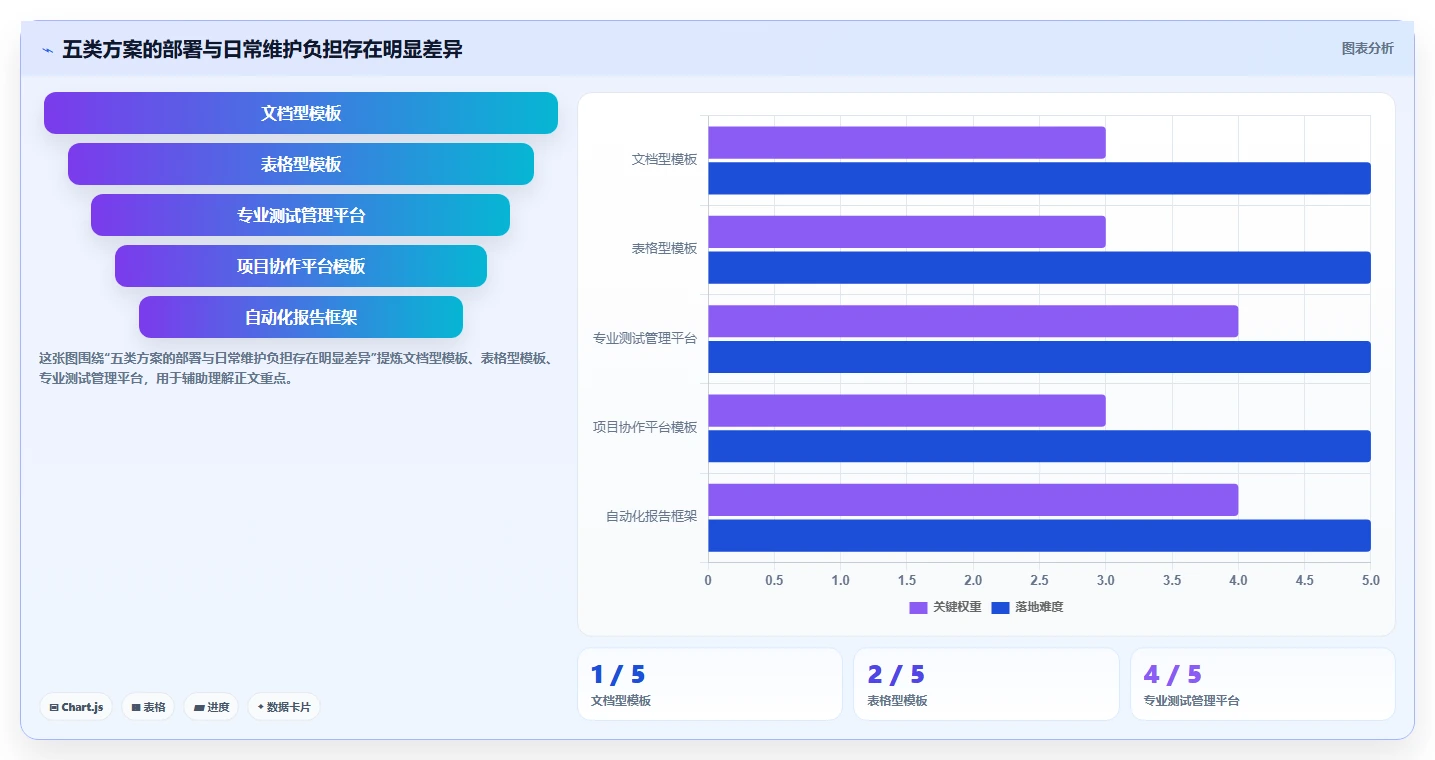
Task: Click the 自动化报告框架 y-axis label
Action: (x=651, y=516)
